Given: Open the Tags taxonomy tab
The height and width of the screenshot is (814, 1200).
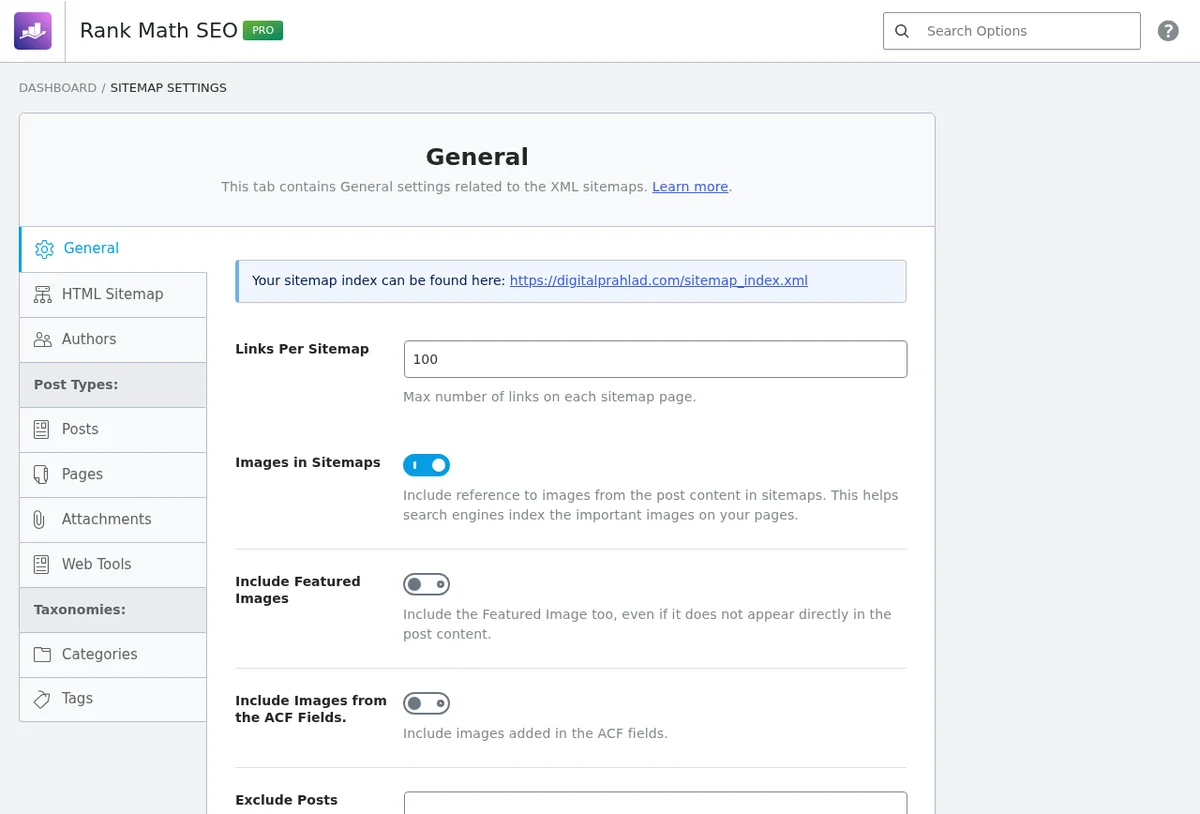Looking at the screenshot, I should pos(113,699).
